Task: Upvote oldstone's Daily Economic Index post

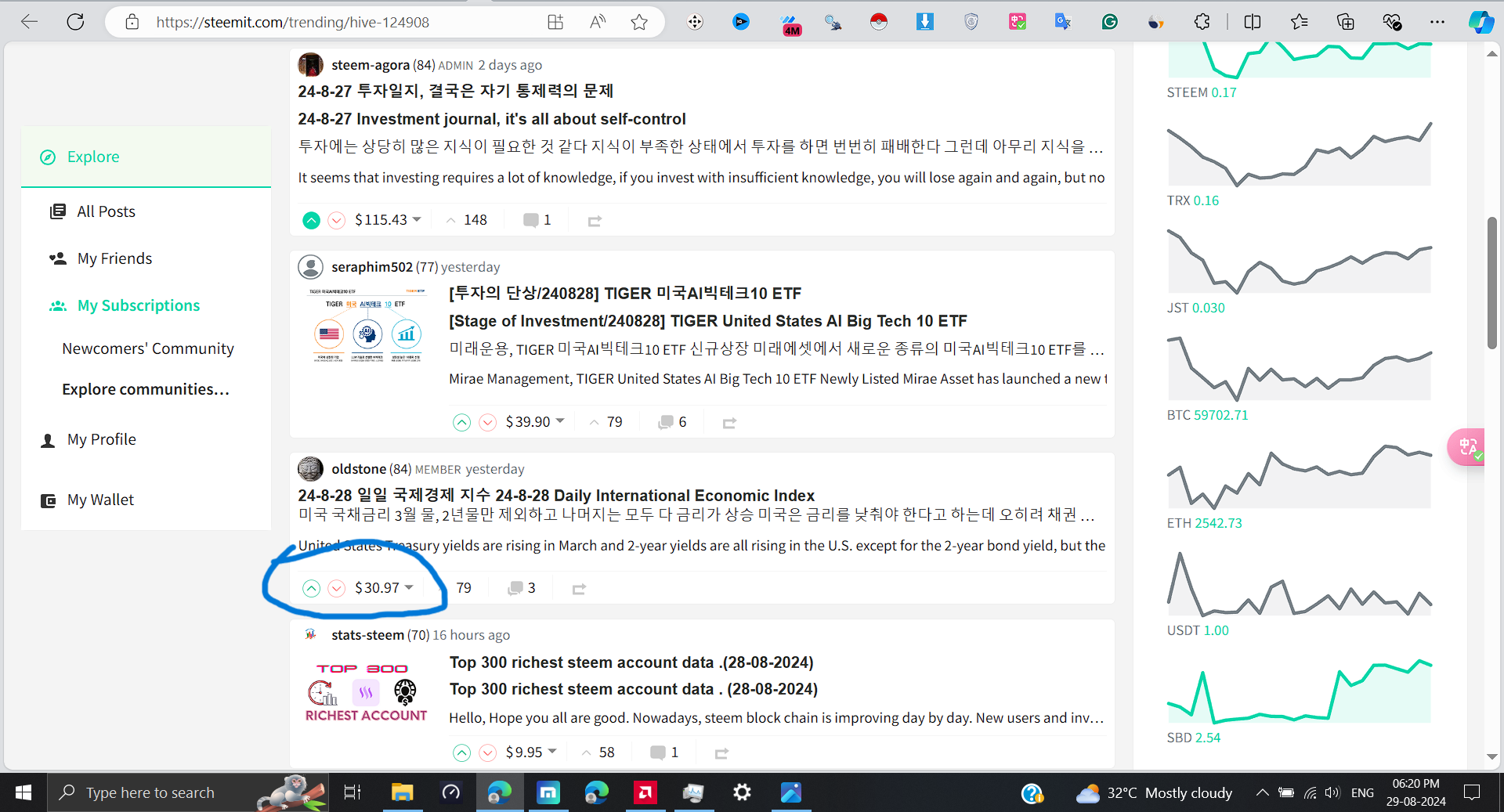Action: point(311,588)
